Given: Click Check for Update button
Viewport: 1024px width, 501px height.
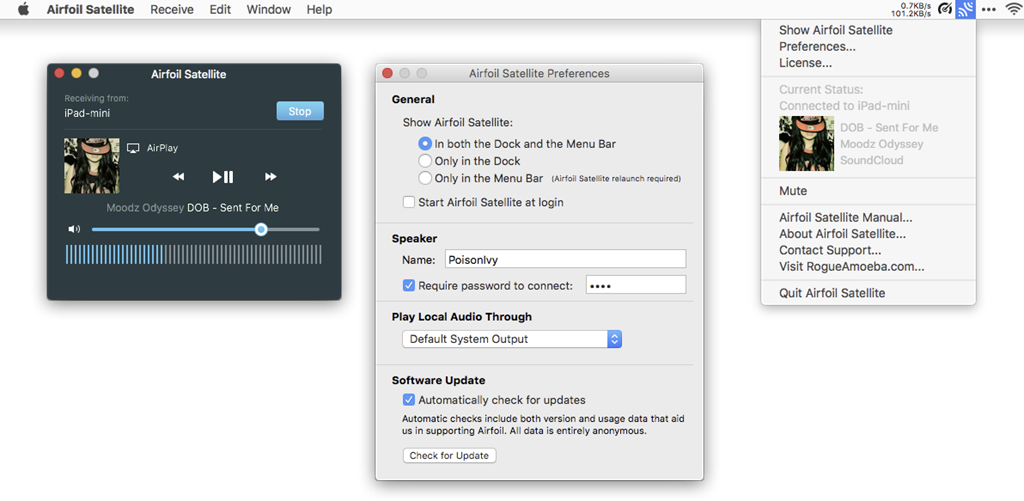Looking at the screenshot, I should (x=449, y=455).
